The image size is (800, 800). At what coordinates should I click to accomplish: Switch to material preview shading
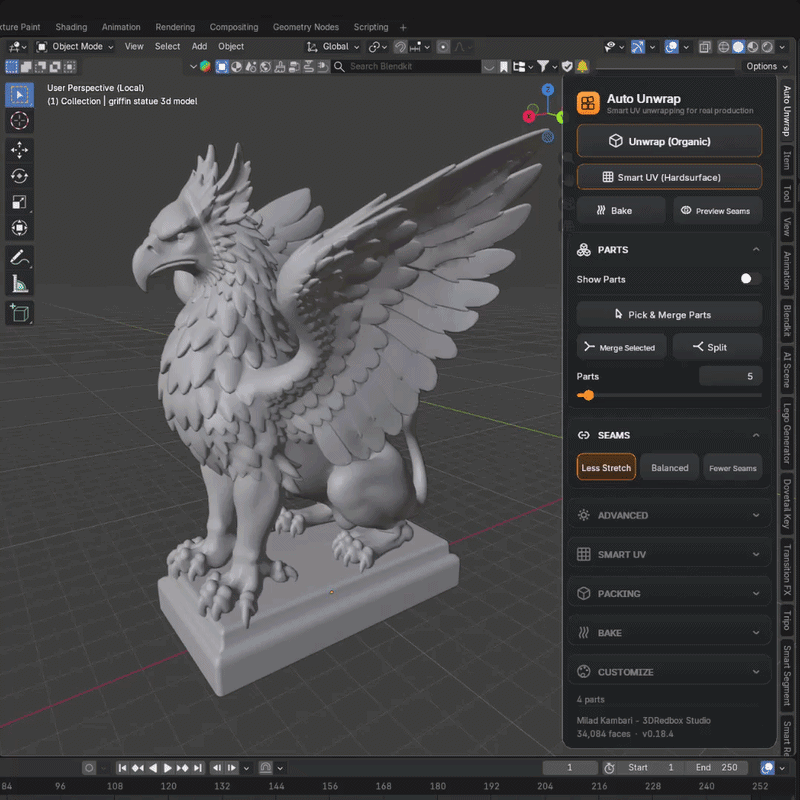tap(753, 47)
